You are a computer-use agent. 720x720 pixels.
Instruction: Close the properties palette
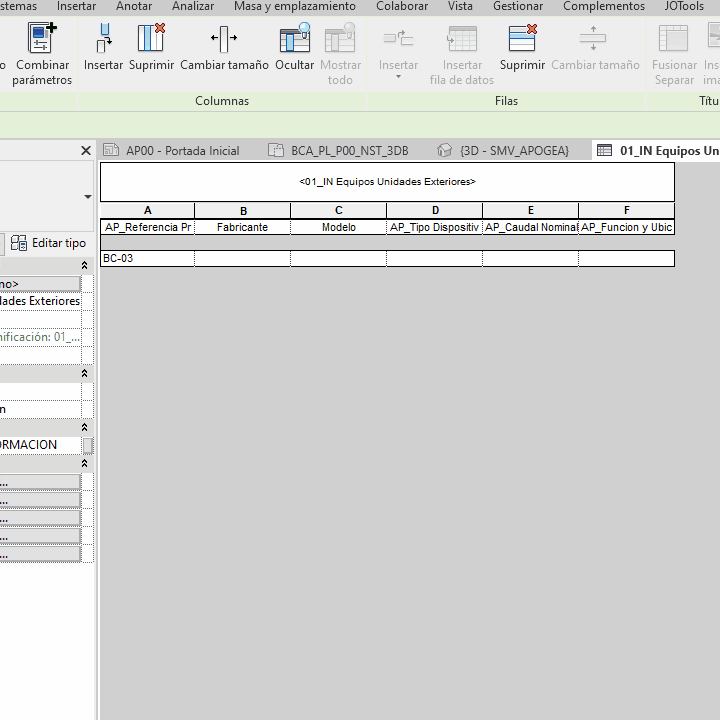(86, 151)
